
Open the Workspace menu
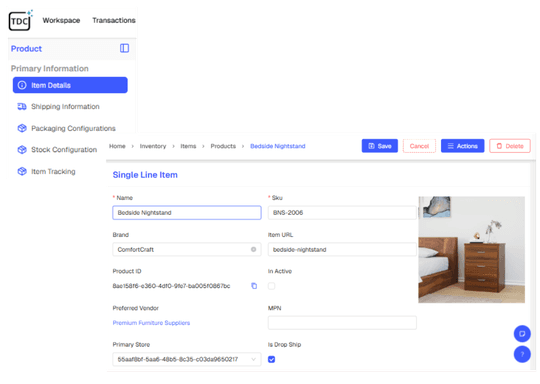pyautogui.click(x=61, y=20)
